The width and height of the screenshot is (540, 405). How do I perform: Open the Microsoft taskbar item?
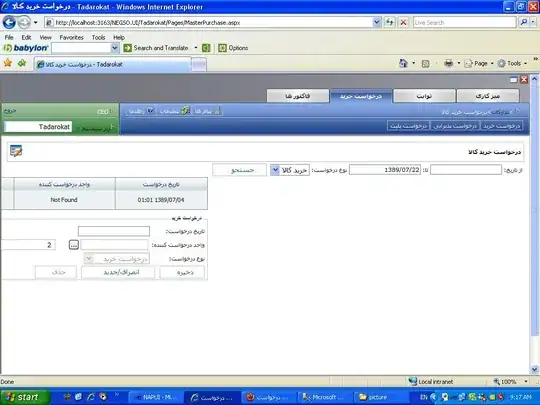click(x=326, y=397)
